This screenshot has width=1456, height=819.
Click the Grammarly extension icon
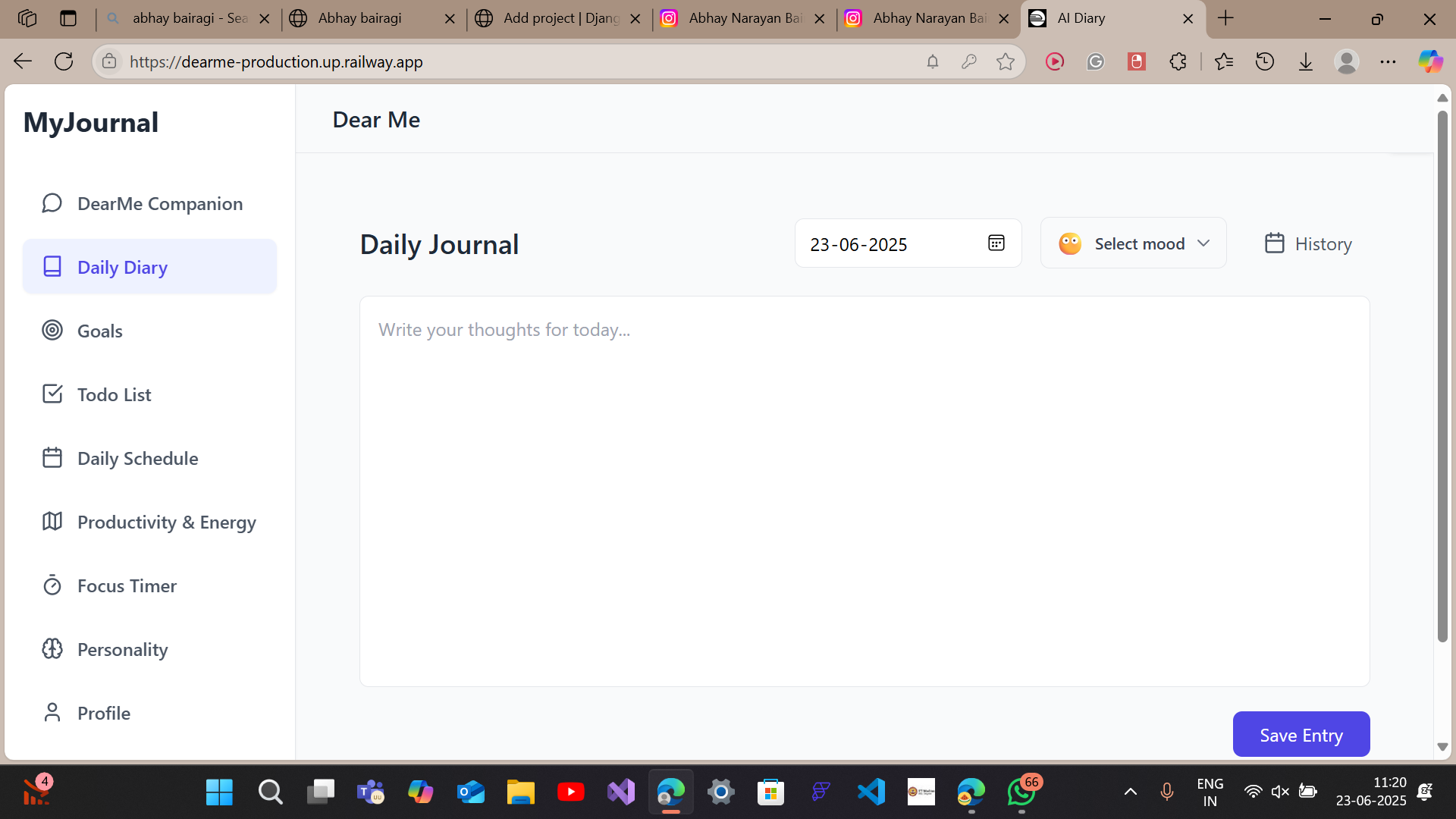[x=1096, y=61]
